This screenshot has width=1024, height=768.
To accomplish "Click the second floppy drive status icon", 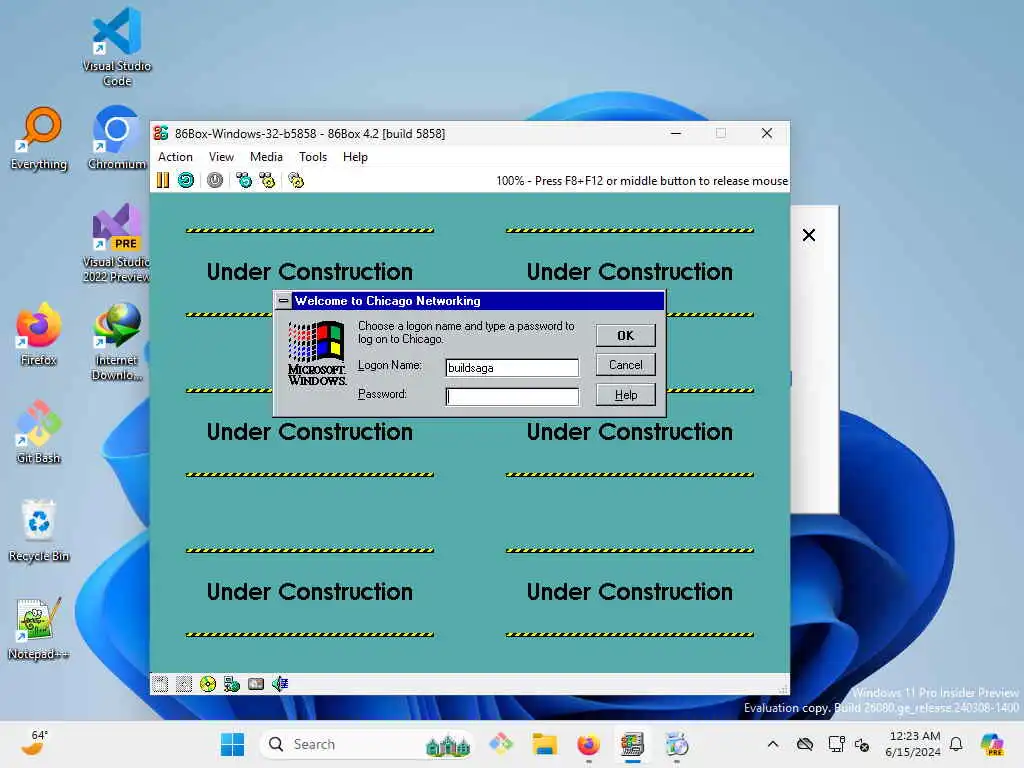I will pos(184,684).
